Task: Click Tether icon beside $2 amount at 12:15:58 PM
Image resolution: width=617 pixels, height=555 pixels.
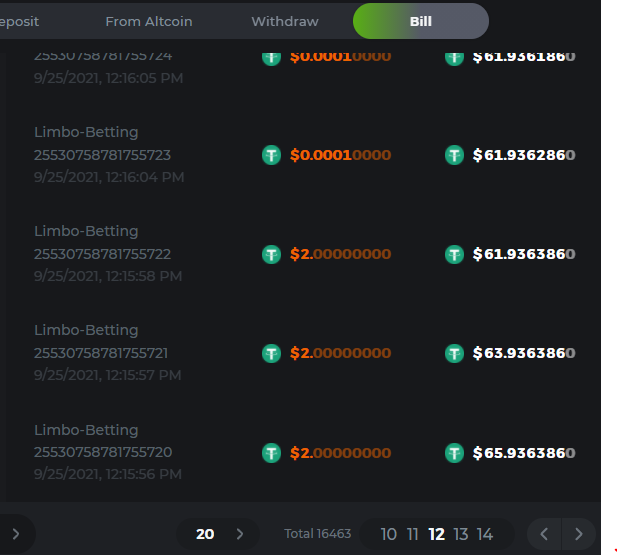Action: (x=271, y=255)
